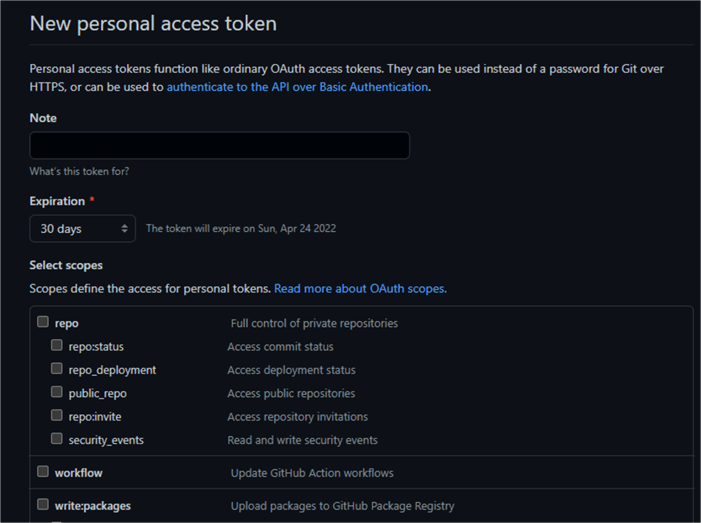Toggle the workflow scope checkbox

click(x=43, y=472)
